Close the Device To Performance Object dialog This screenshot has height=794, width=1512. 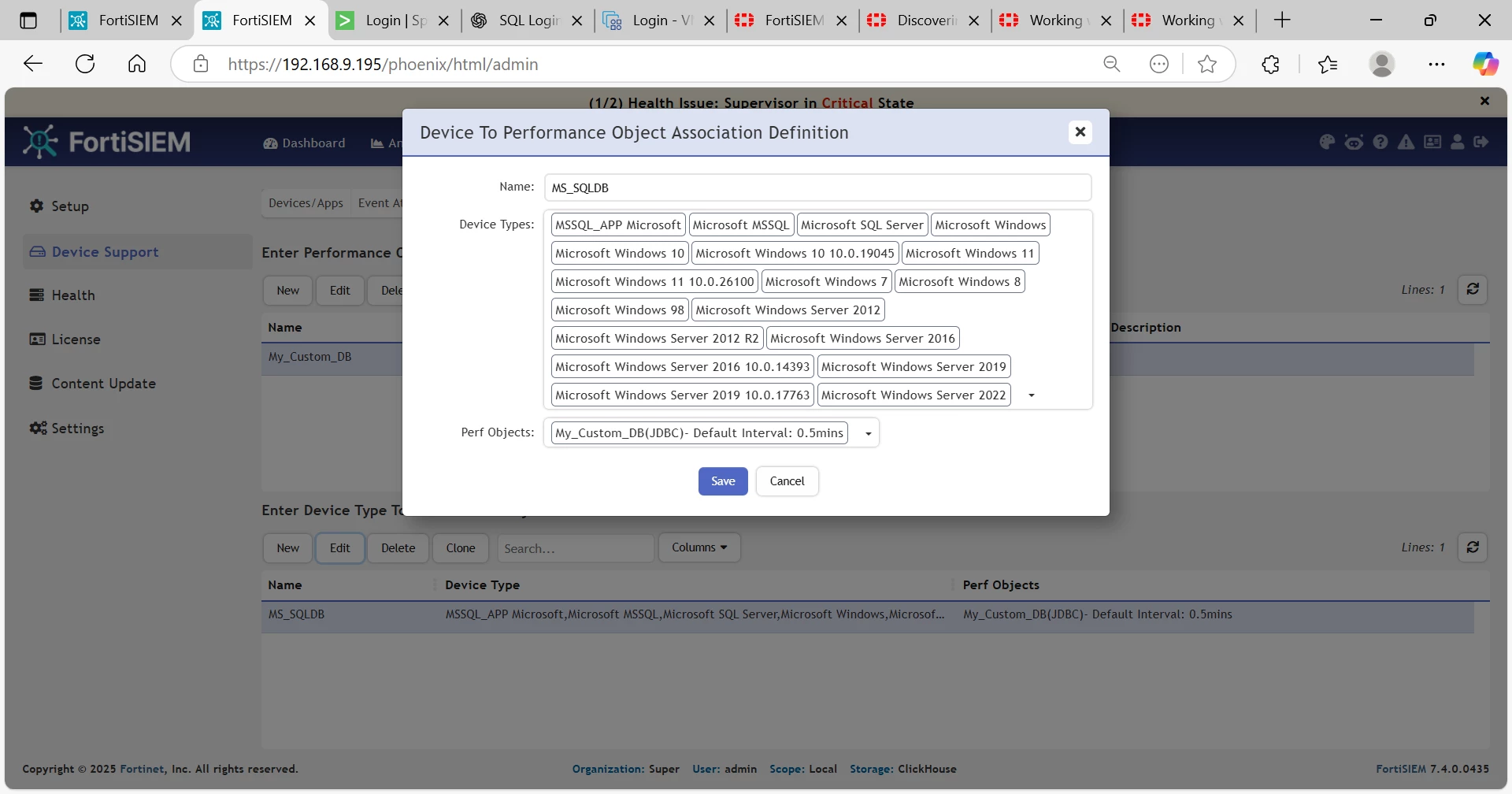click(1080, 132)
